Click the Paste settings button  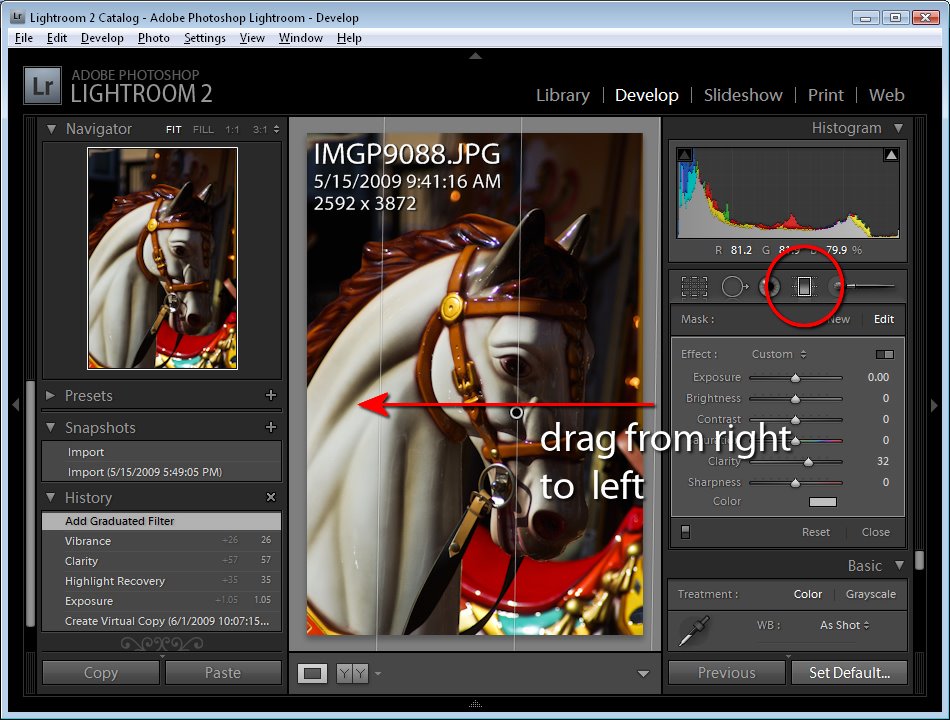click(223, 673)
